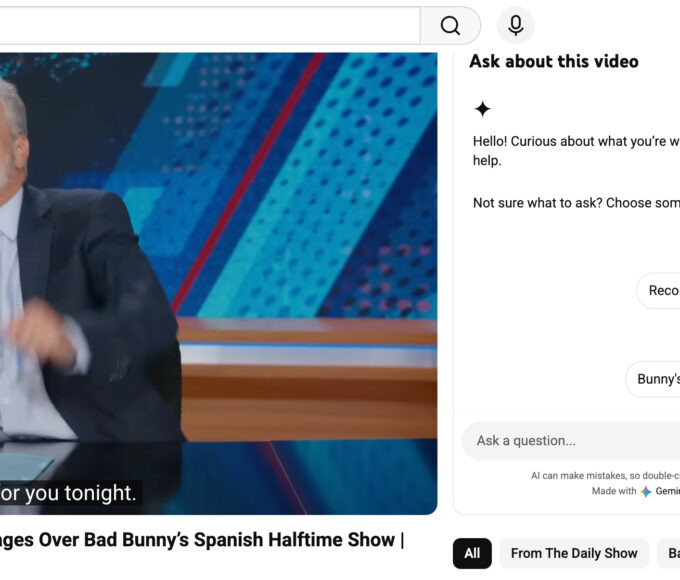
Task: Switch to the "From The Daily Show" filter
Action: tap(574, 553)
